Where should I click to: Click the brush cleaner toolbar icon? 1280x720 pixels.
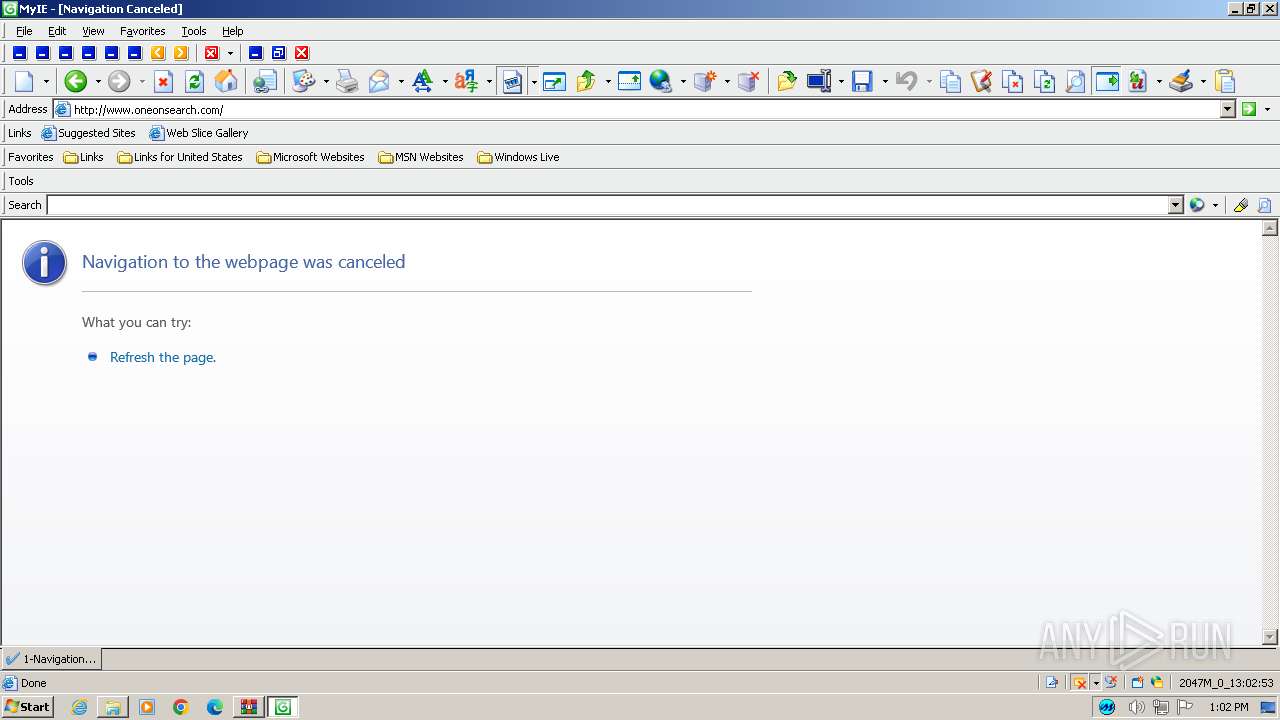pyautogui.click(x=1181, y=82)
